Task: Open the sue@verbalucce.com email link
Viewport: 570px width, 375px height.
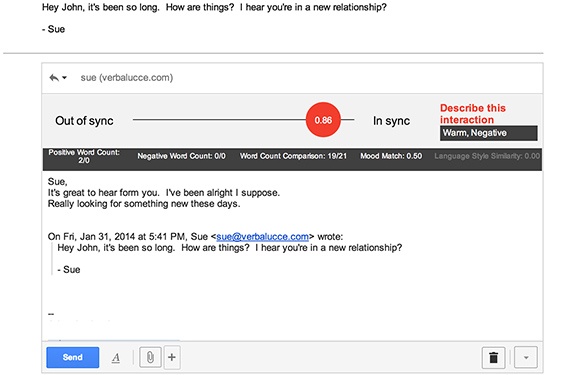Action: pos(262,237)
